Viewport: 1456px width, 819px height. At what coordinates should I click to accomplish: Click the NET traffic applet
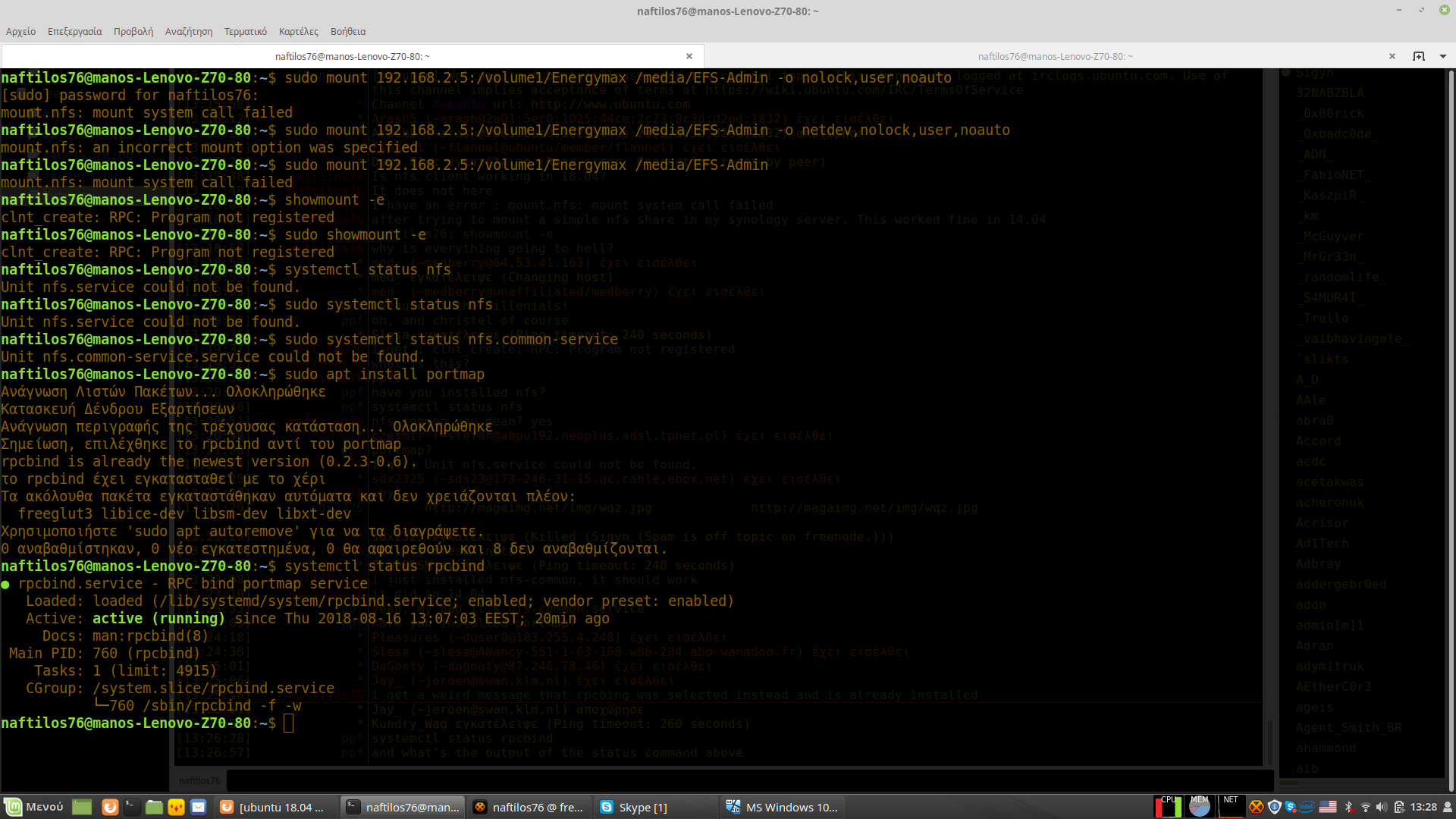[1231, 806]
